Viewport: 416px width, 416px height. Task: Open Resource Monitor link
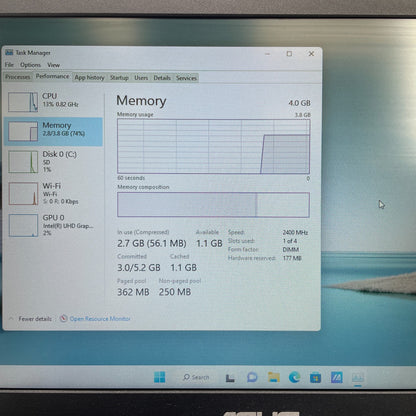pos(100,319)
